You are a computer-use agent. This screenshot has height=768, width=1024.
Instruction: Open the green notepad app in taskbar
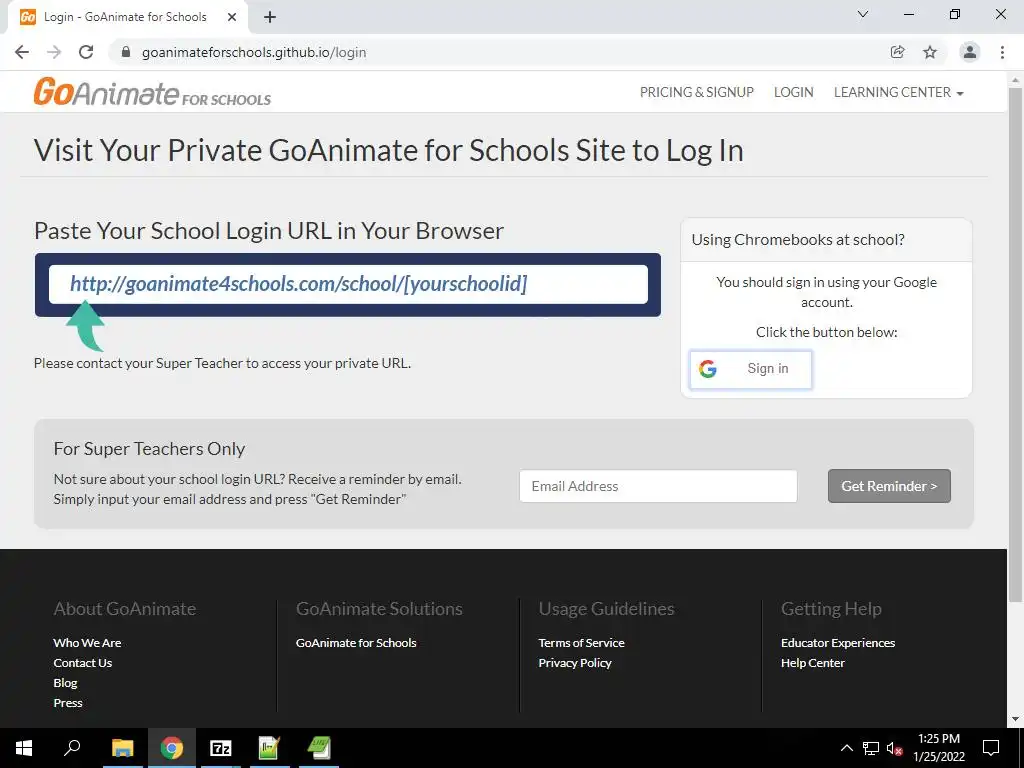(269, 748)
